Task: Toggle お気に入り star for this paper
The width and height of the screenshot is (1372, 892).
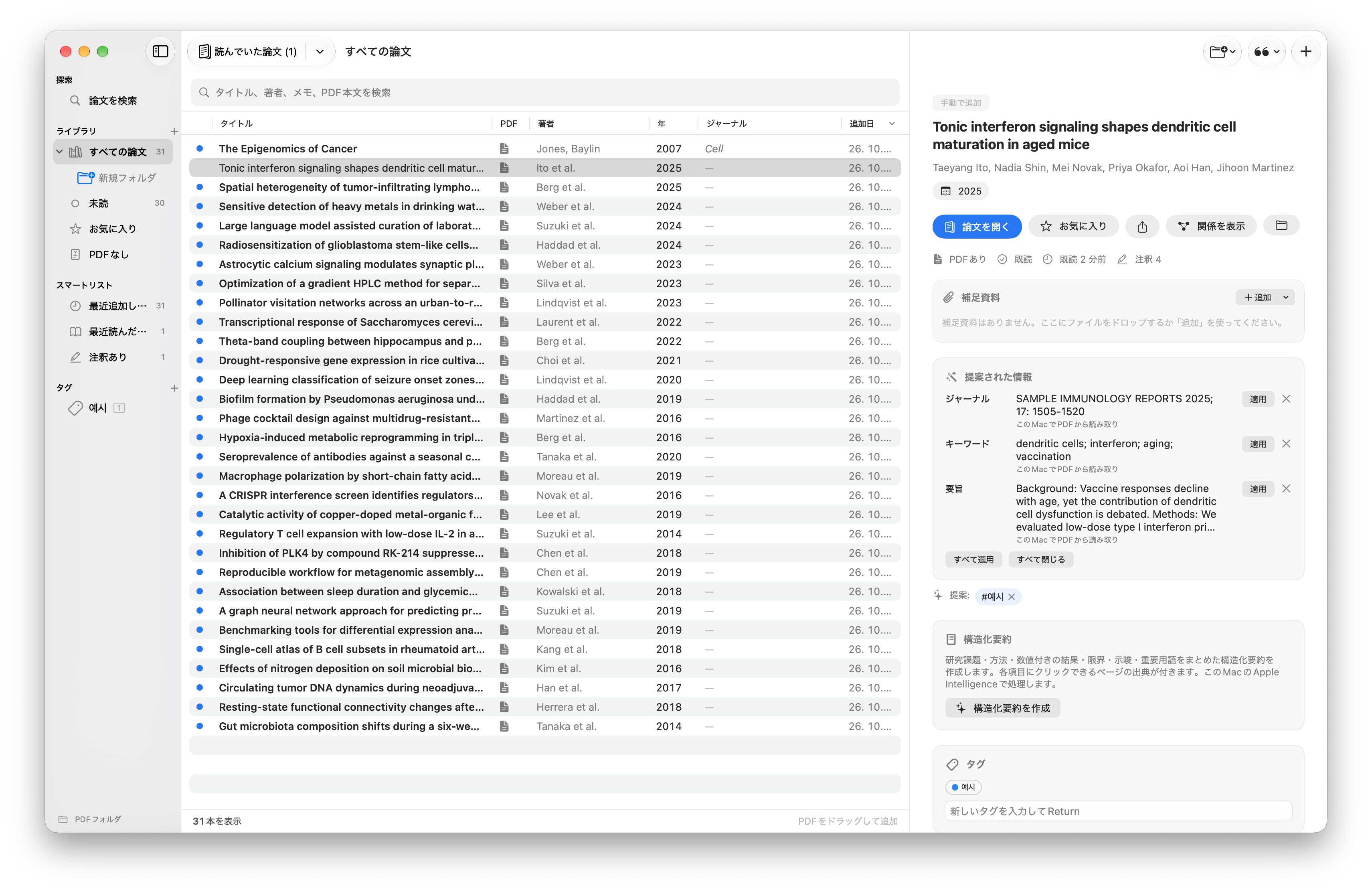Action: tap(1073, 226)
